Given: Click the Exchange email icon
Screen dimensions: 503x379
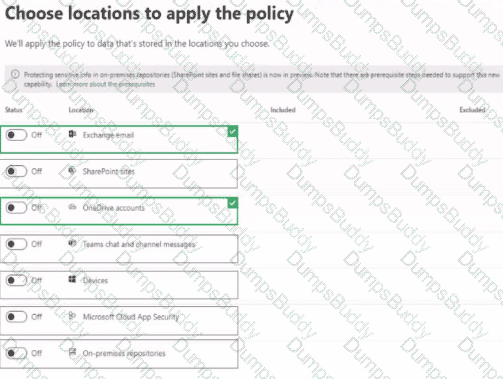Looking at the screenshot, I should 72,134.
